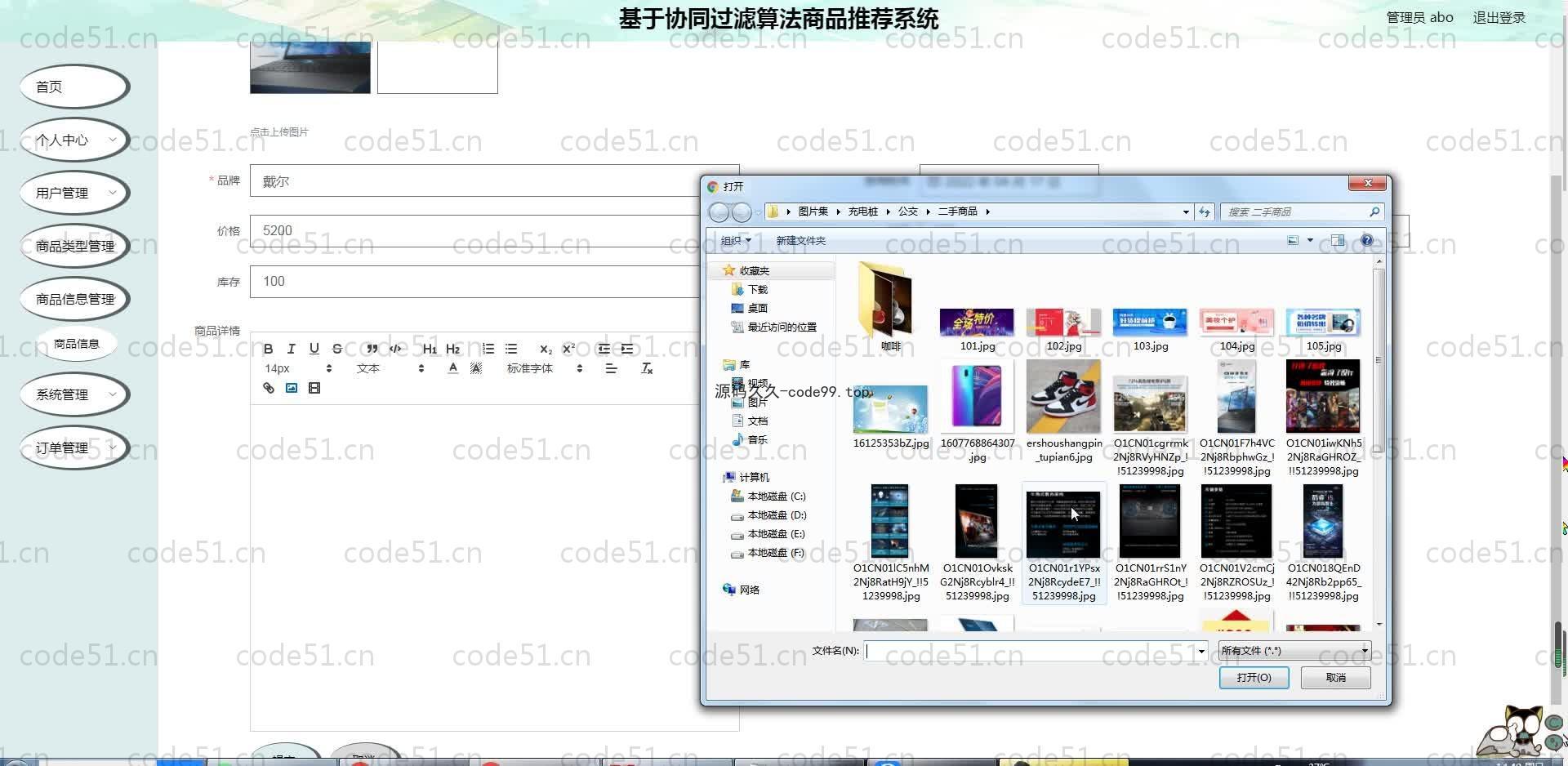Open 商品信息管理 in the sidebar
The width and height of the screenshot is (1568, 766).
pyautogui.click(x=74, y=299)
